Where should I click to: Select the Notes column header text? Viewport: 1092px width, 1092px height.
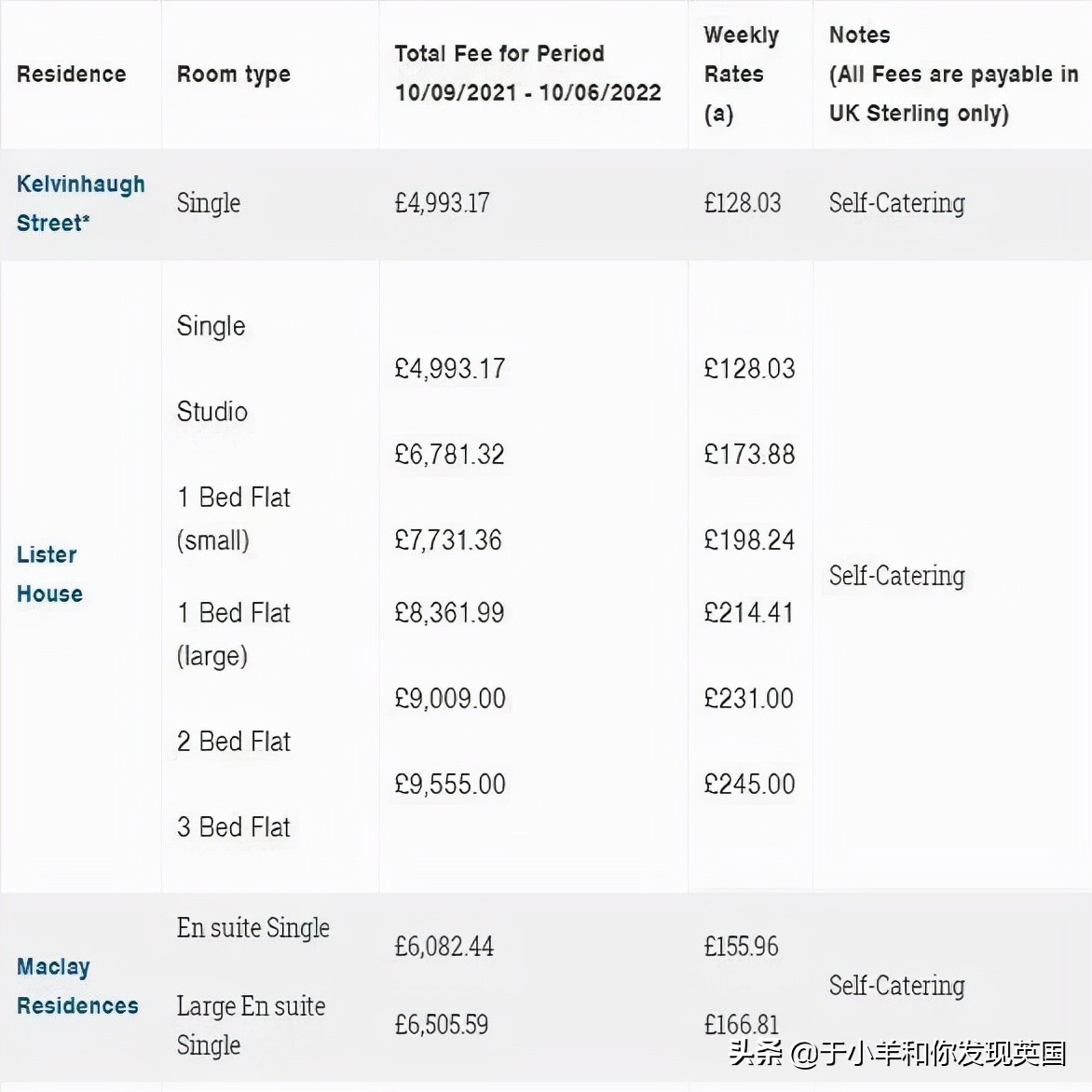click(x=952, y=75)
